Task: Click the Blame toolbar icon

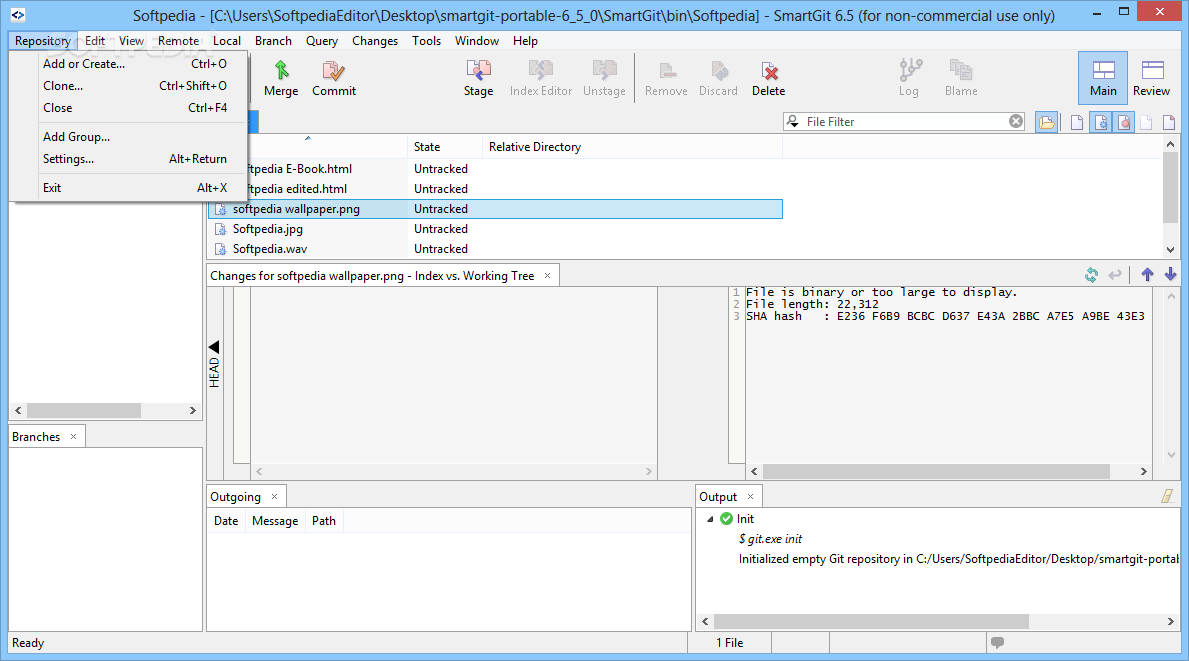Action: [961, 70]
